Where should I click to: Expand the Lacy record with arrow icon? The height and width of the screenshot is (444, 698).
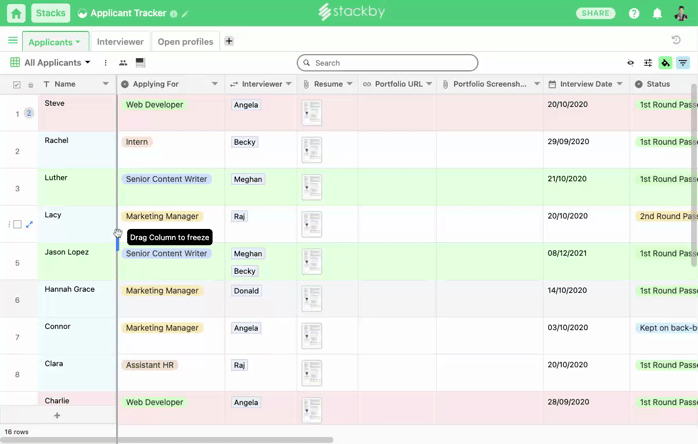pyautogui.click(x=29, y=224)
